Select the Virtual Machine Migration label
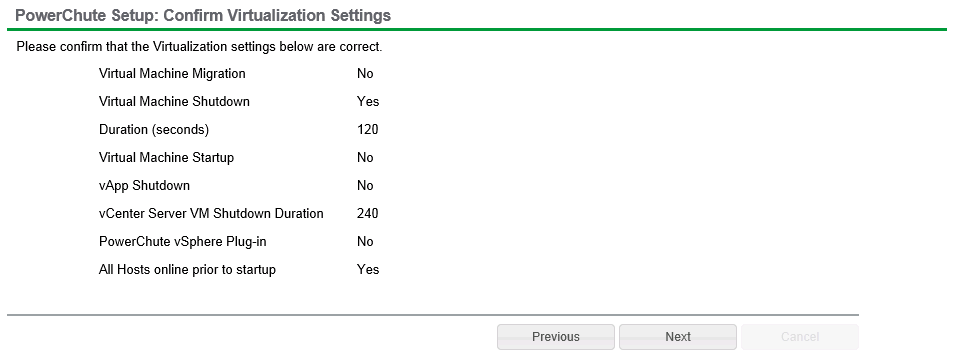975x363 pixels. tap(172, 73)
